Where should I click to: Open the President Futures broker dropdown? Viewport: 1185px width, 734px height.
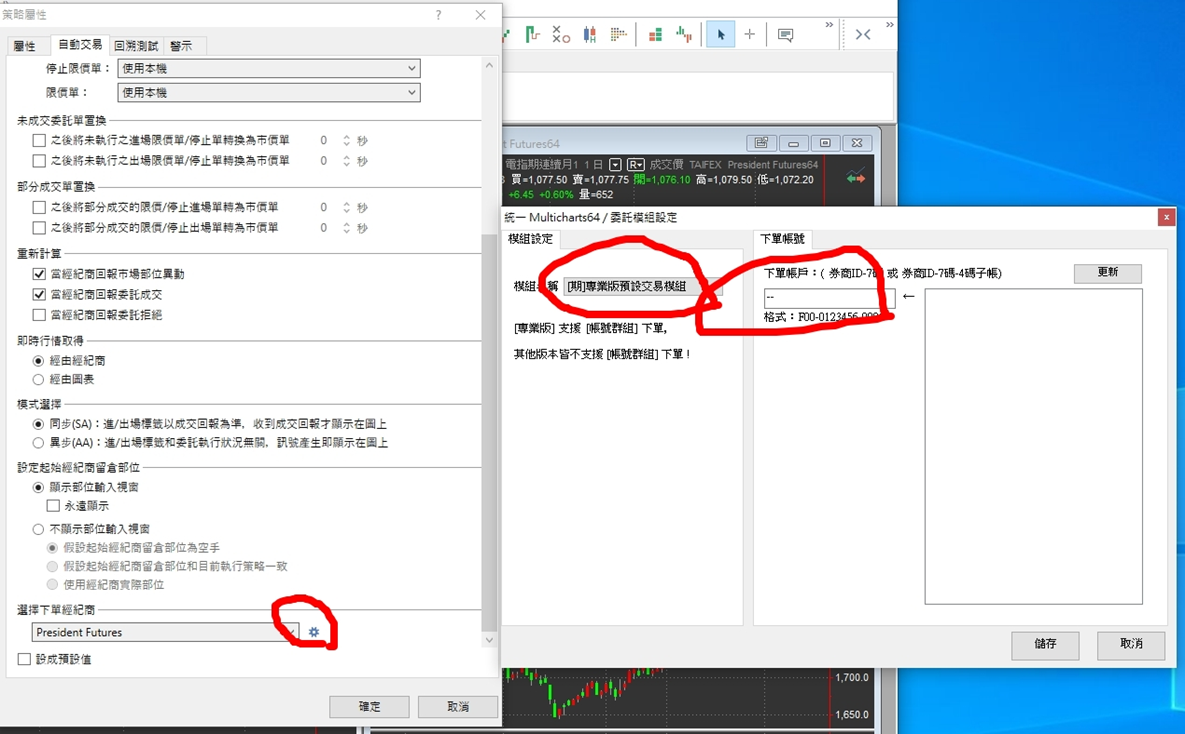(166, 632)
